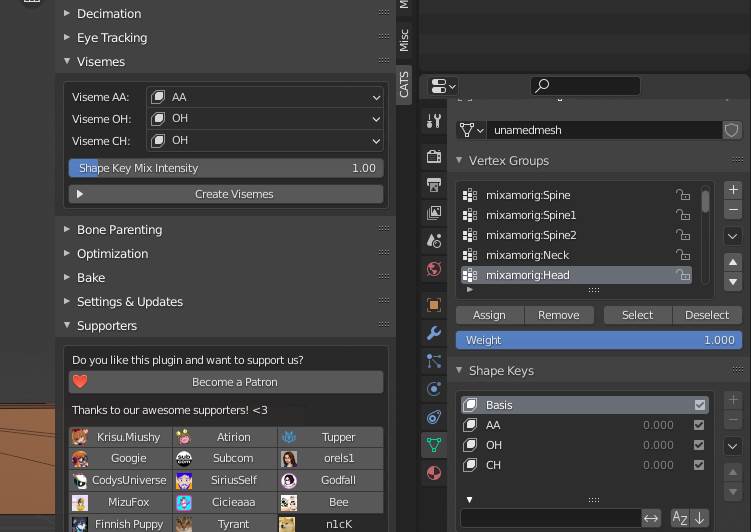Remove the selected shape key
Screen dimensions: 751x532
[733, 420]
